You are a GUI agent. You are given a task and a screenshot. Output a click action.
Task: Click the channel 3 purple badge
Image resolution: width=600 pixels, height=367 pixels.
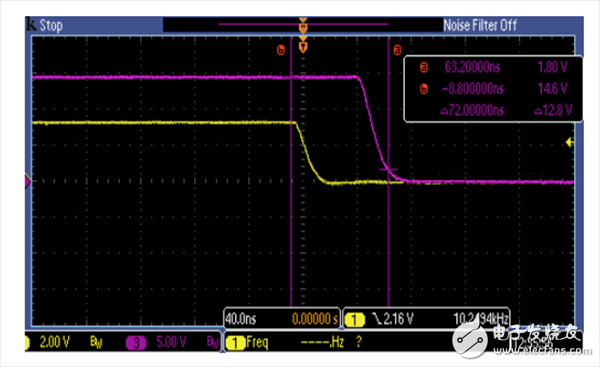tap(136, 343)
